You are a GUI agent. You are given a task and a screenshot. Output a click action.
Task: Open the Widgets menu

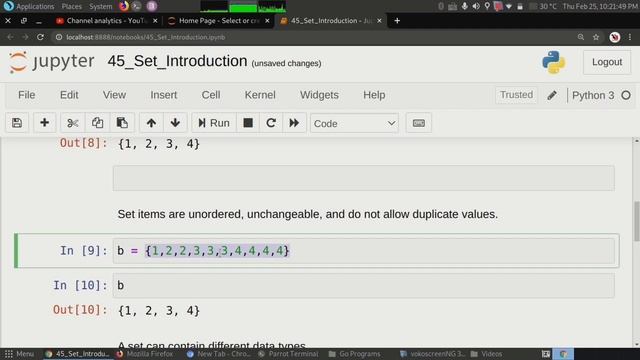[319, 95]
